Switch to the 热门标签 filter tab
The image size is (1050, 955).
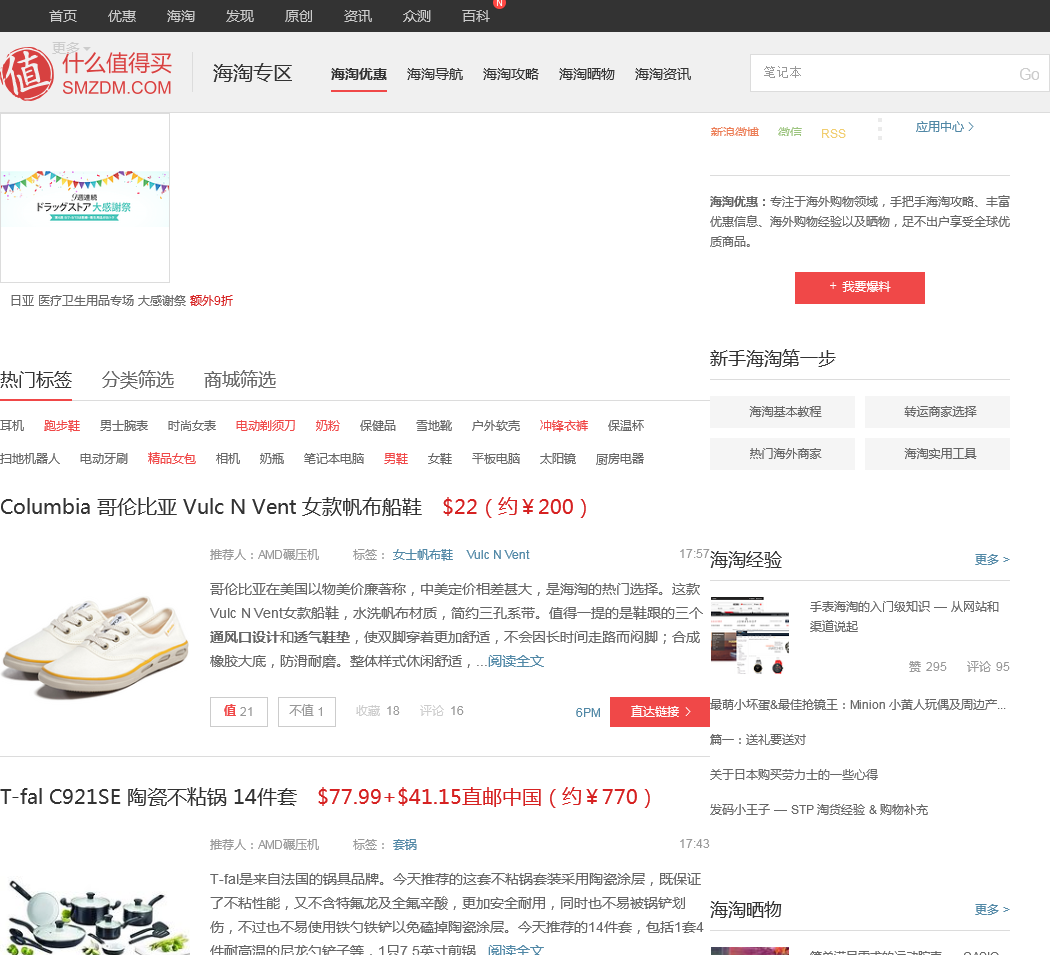pyautogui.click(x=36, y=380)
